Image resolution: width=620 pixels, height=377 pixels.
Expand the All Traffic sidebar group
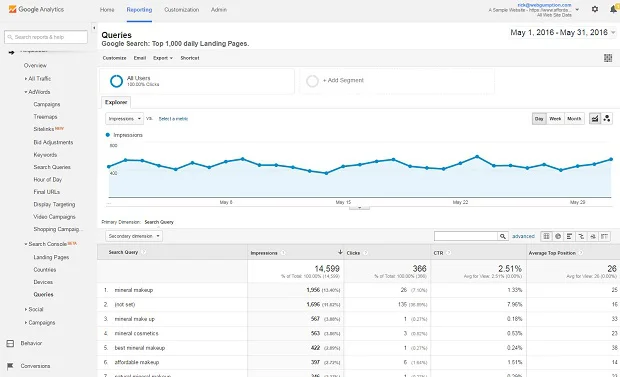[x=38, y=79]
